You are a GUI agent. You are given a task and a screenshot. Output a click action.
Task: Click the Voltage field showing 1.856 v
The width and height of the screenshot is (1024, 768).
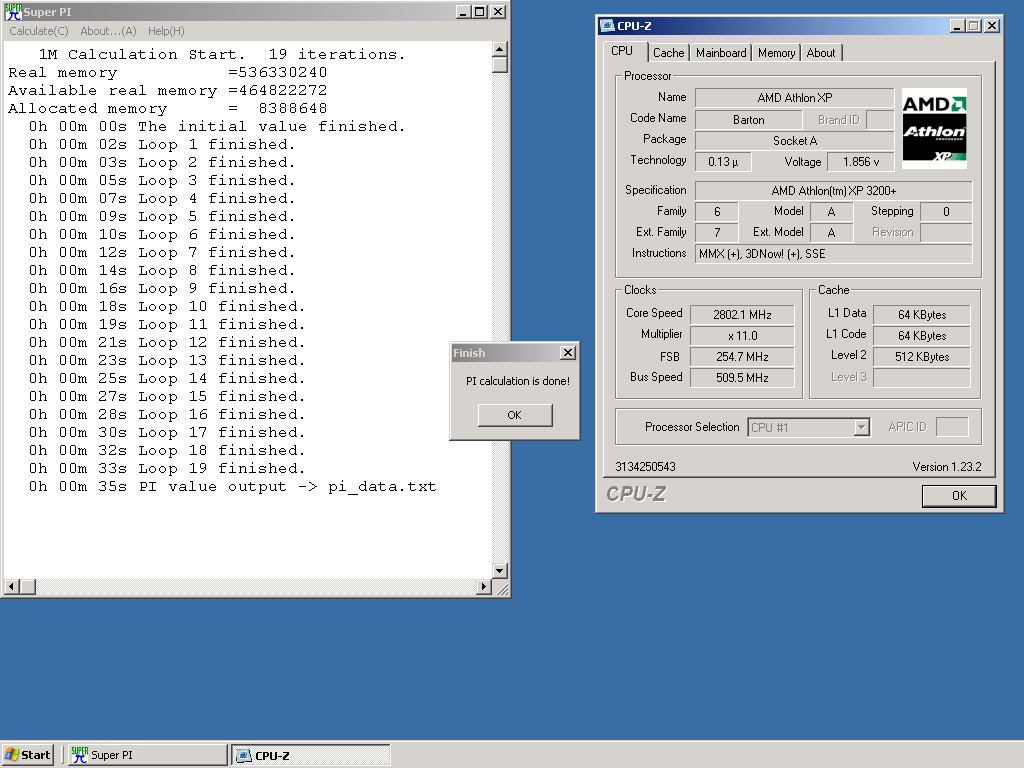[861, 162]
